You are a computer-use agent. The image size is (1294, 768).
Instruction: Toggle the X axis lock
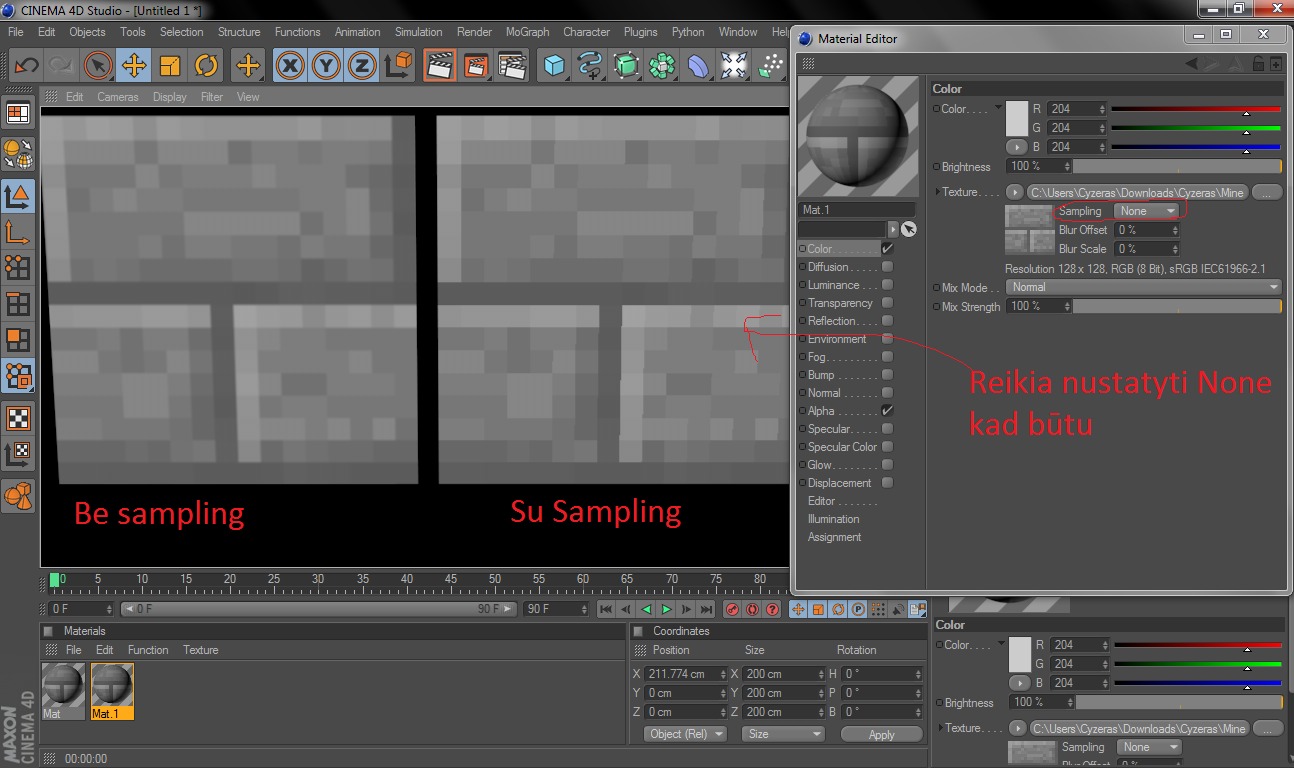(290, 66)
